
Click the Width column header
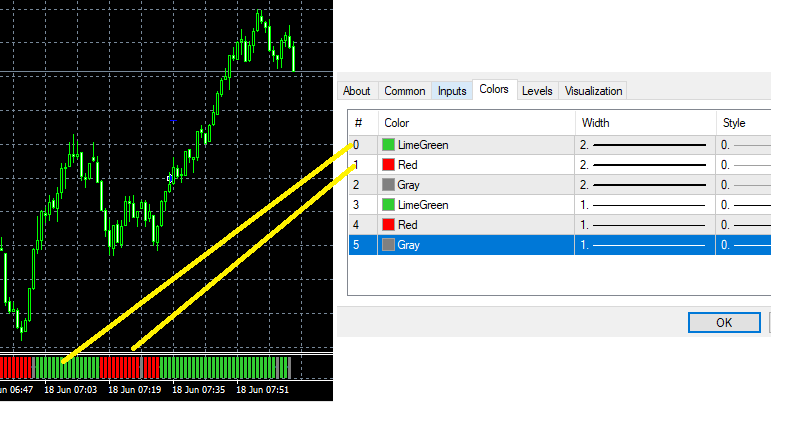pyautogui.click(x=645, y=123)
